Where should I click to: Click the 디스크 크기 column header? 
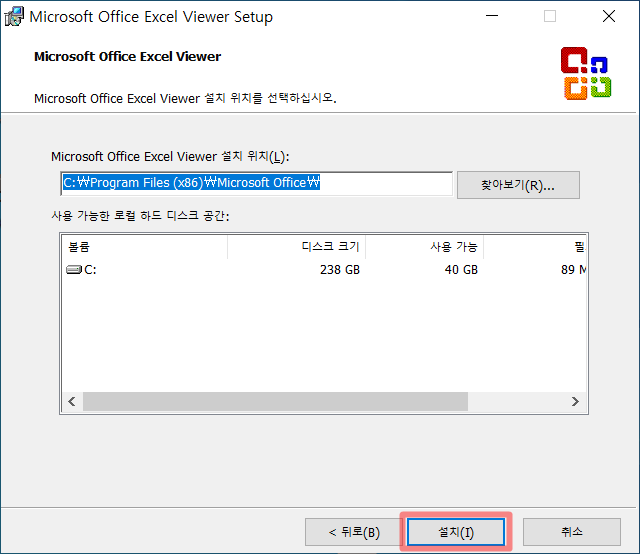click(296, 247)
